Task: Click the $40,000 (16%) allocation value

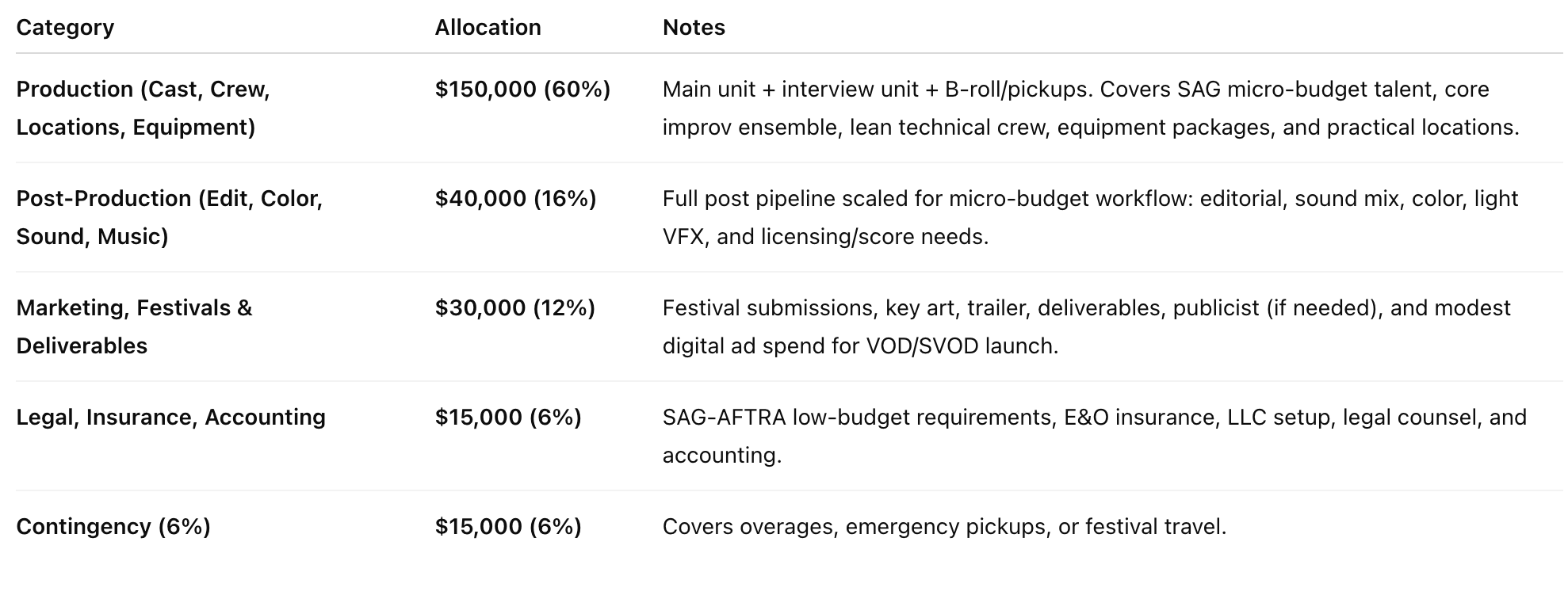Action: (x=515, y=198)
